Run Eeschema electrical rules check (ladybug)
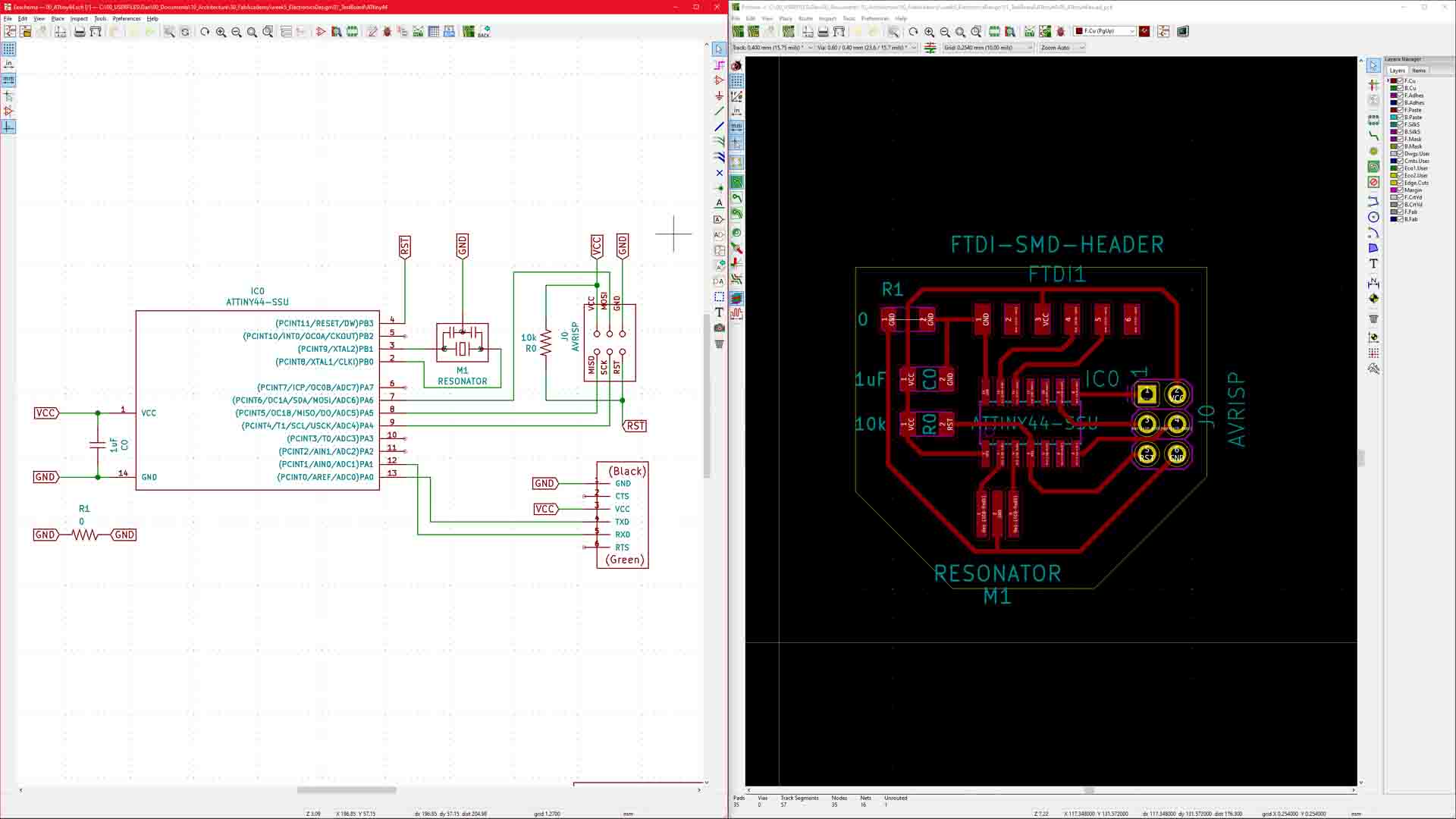1456x819 pixels. tap(388, 32)
